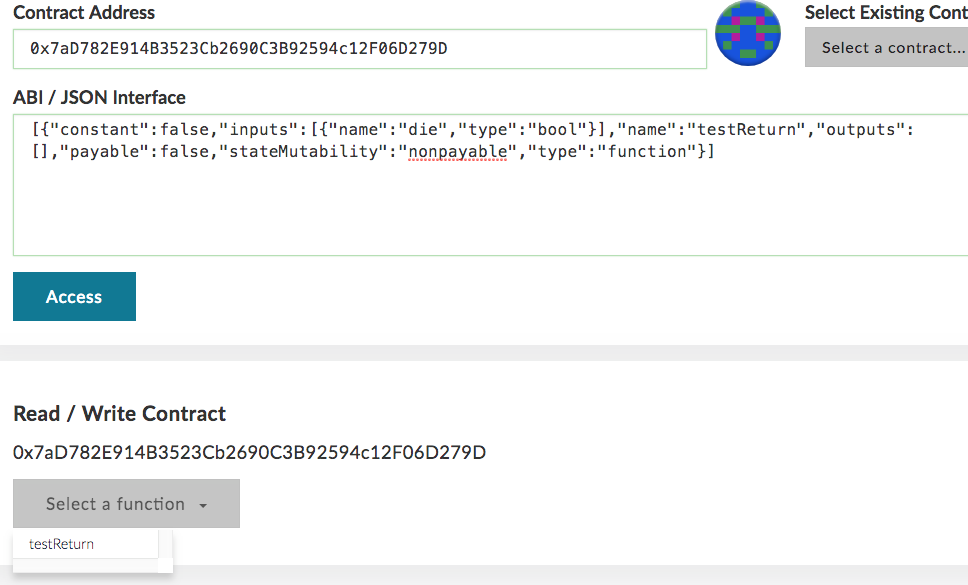Click inside the Contract Address field

coord(360,48)
